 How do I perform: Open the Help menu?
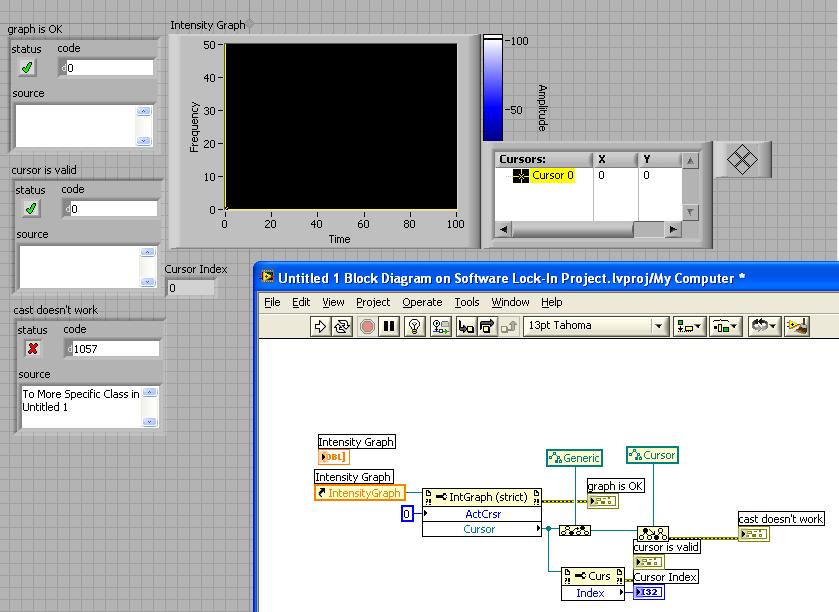pyautogui.click(x=551, y=302)
